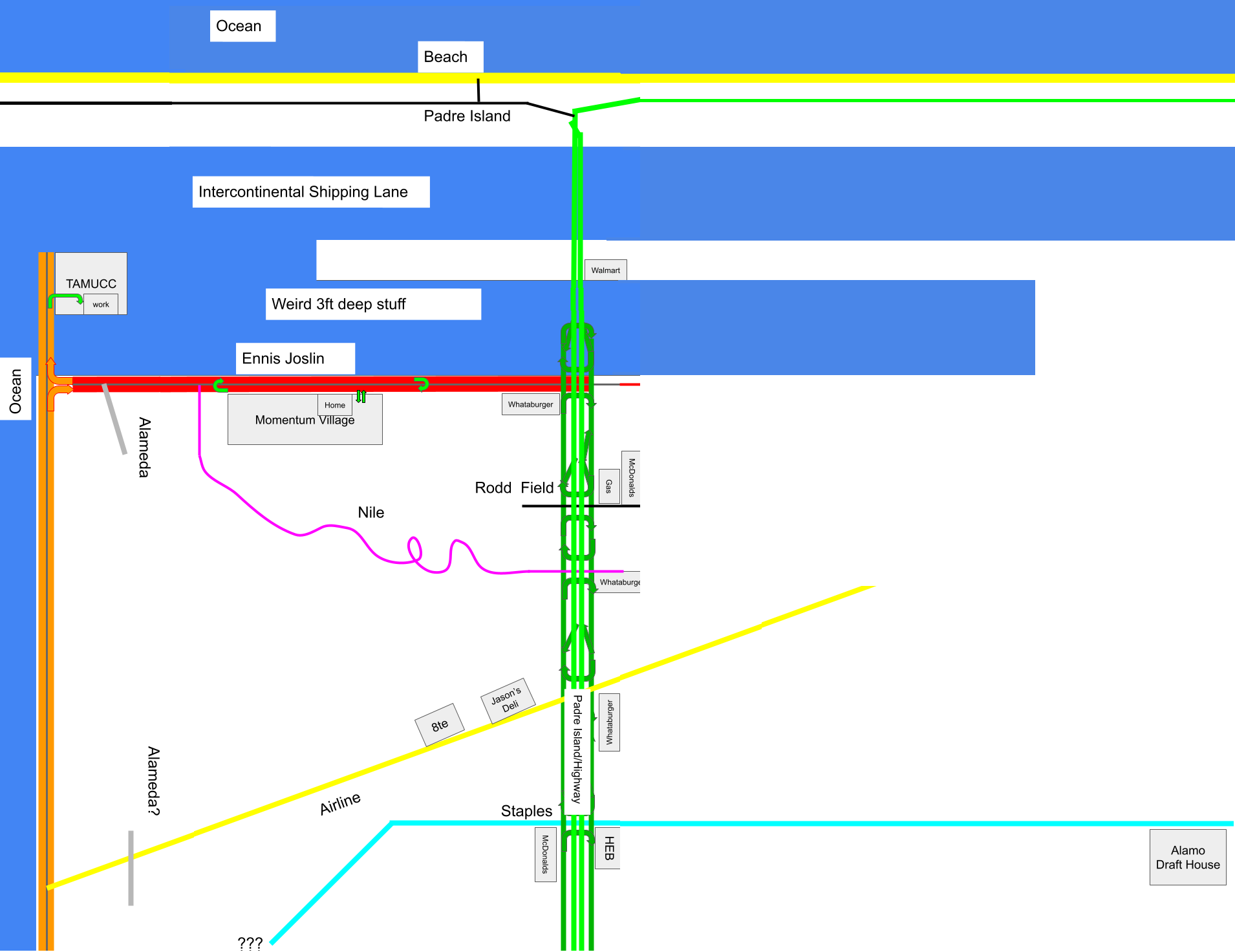Select the Walmart box
Viewport: 1235px width, 952px height.
click(x=605, y=270)
